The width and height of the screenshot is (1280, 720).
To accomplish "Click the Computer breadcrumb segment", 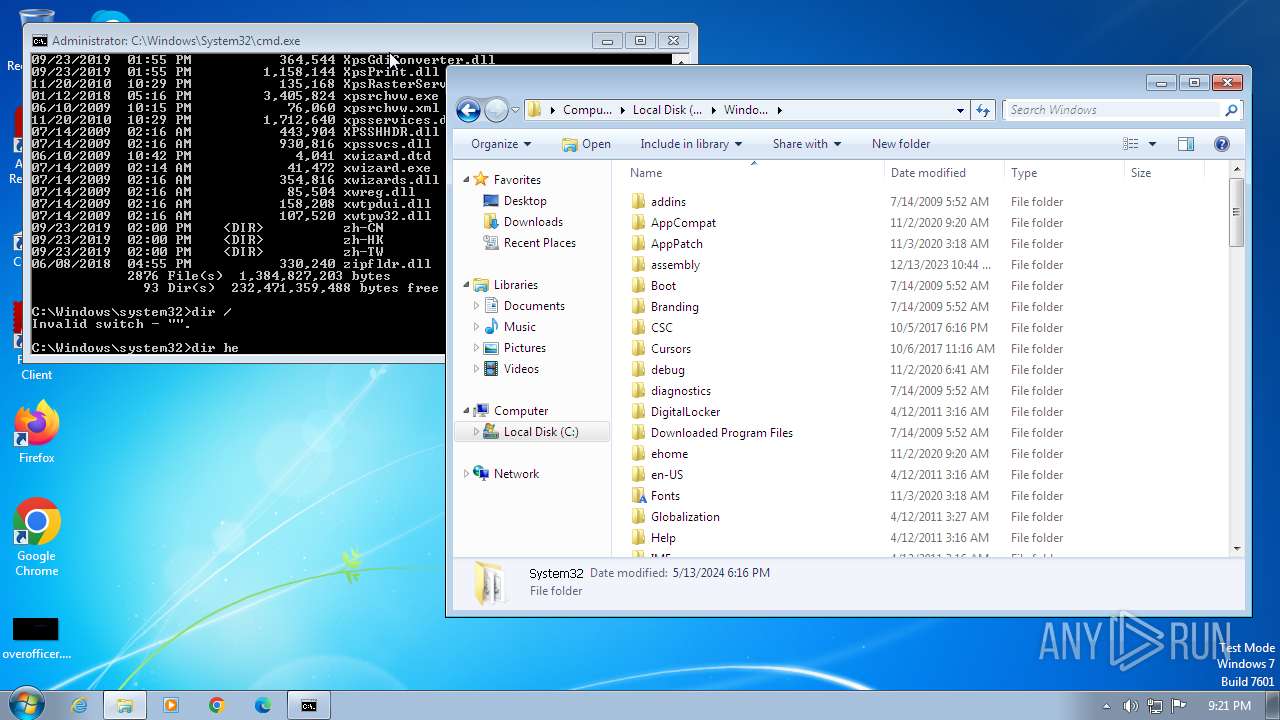I will [587, 110].
